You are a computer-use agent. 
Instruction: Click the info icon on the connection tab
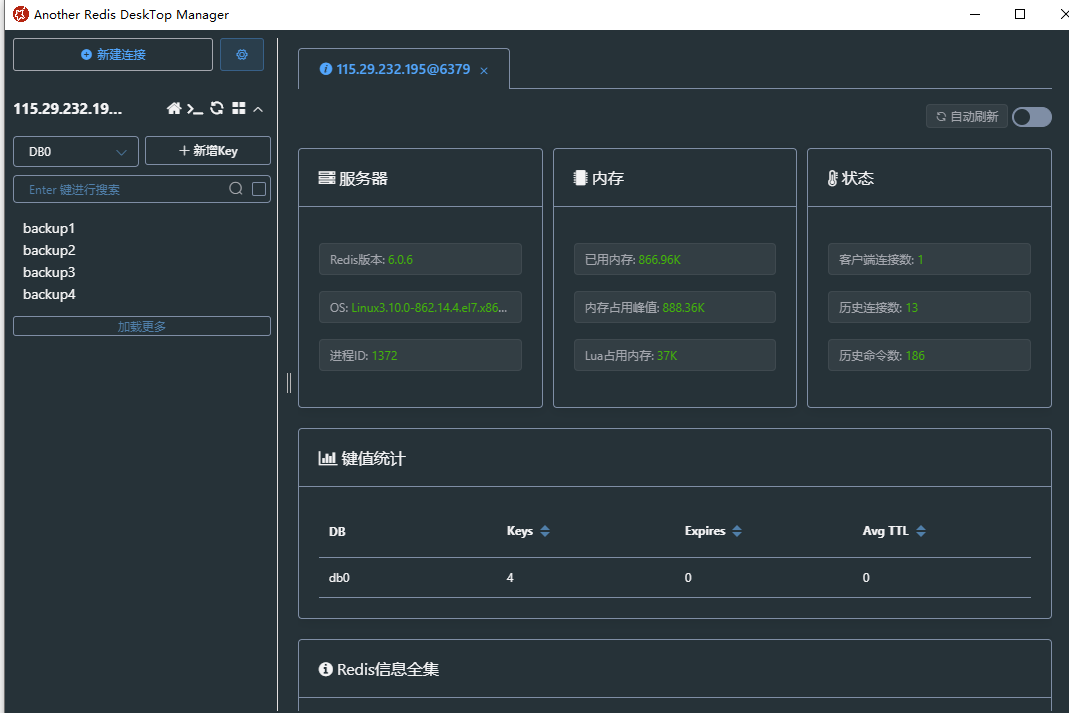click(326, 69)
